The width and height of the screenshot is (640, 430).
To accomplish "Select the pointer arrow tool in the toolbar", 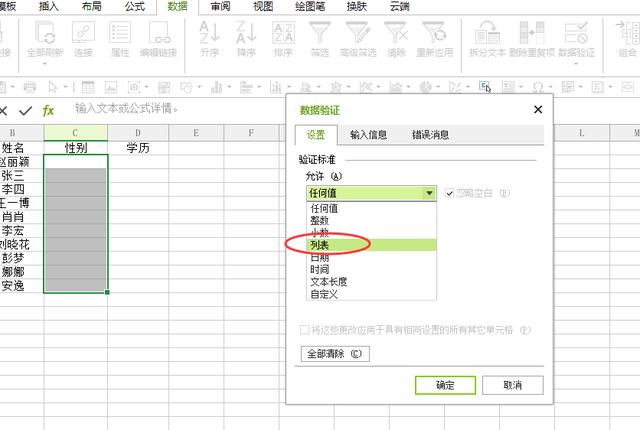I will click(x=53, y=87).
